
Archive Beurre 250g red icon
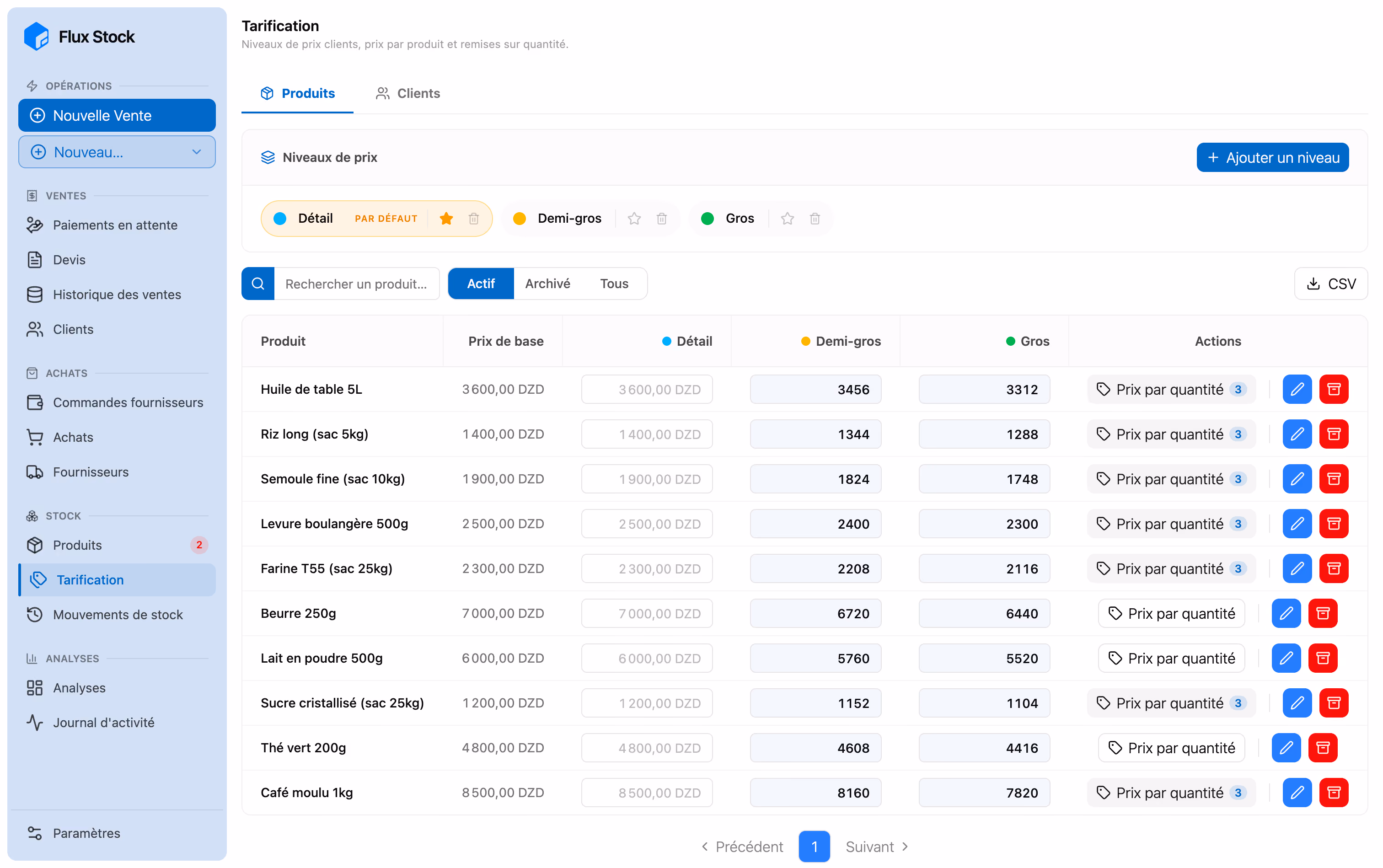(x=1323, y=613)
